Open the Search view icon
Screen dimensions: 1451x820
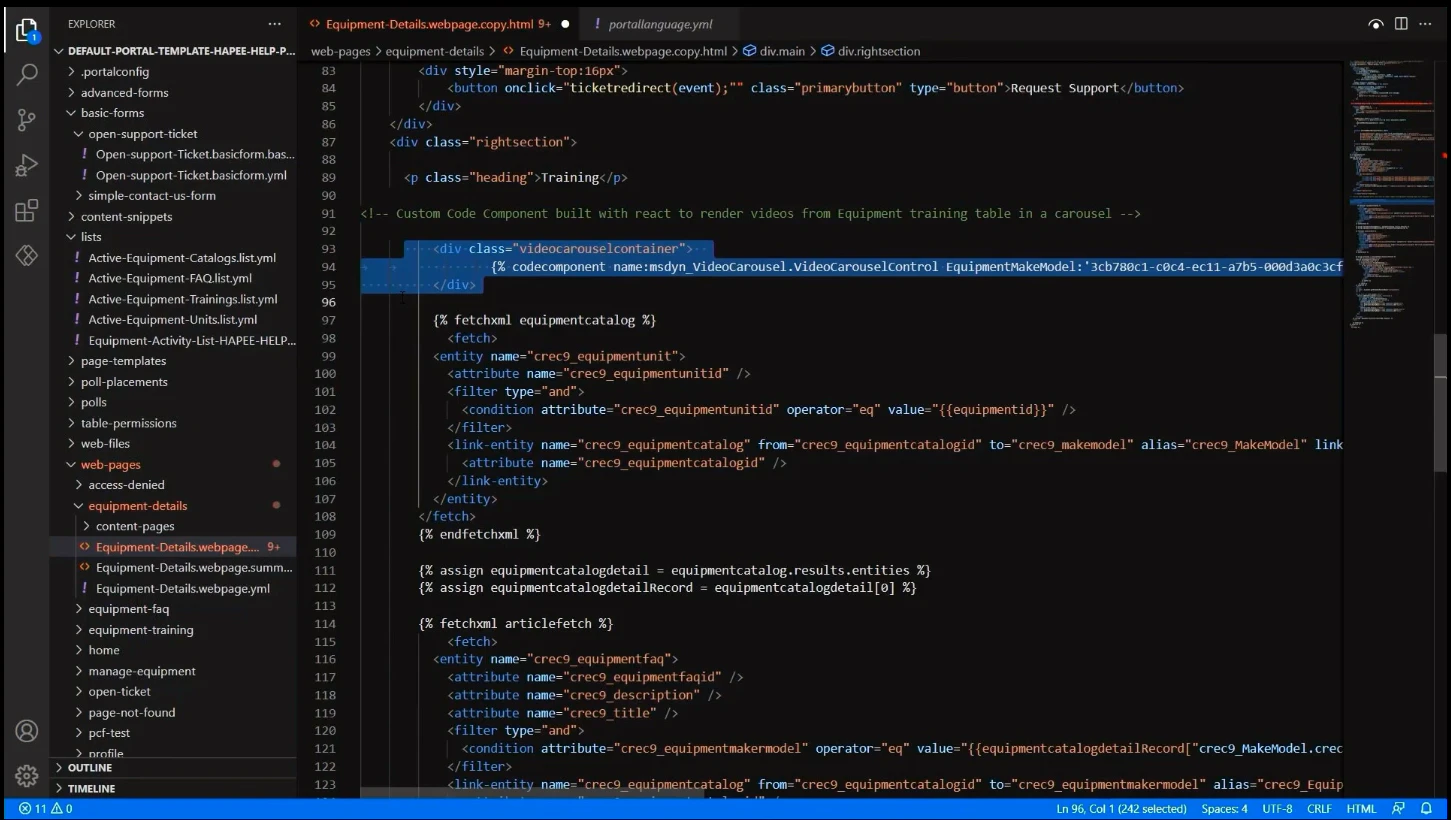(27, 74)
